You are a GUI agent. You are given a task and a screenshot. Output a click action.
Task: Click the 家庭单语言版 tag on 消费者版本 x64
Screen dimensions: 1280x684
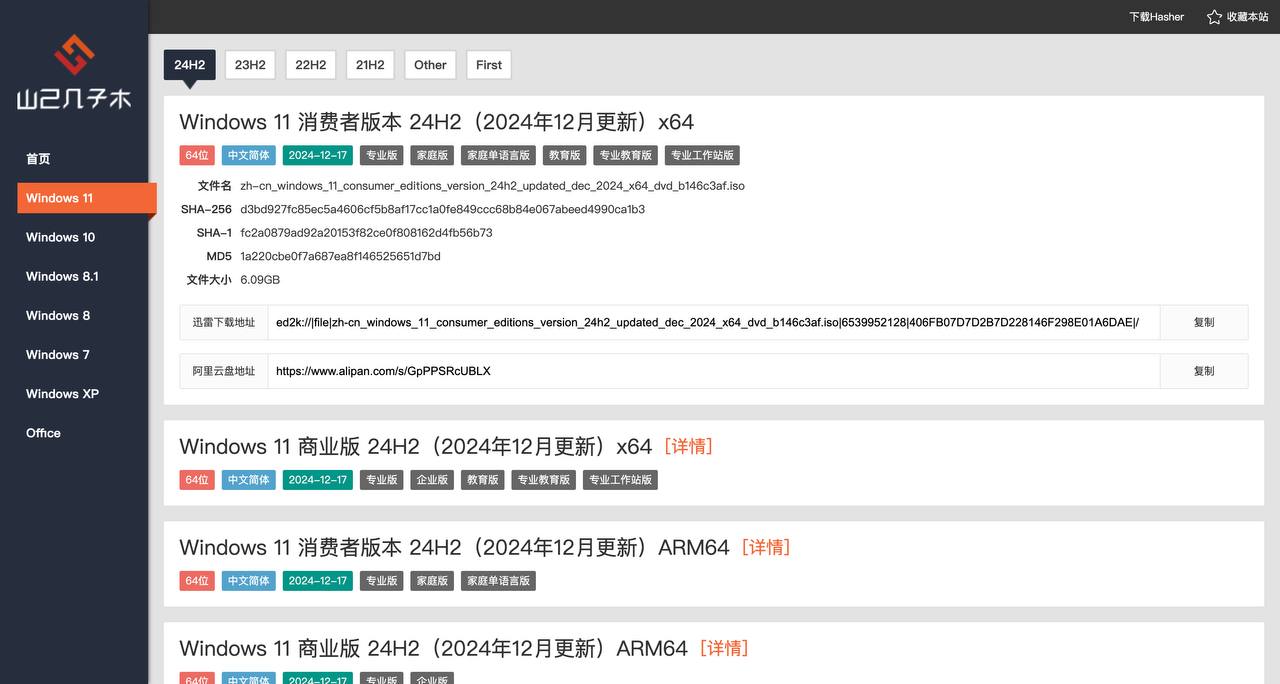[x=498, y=155]
